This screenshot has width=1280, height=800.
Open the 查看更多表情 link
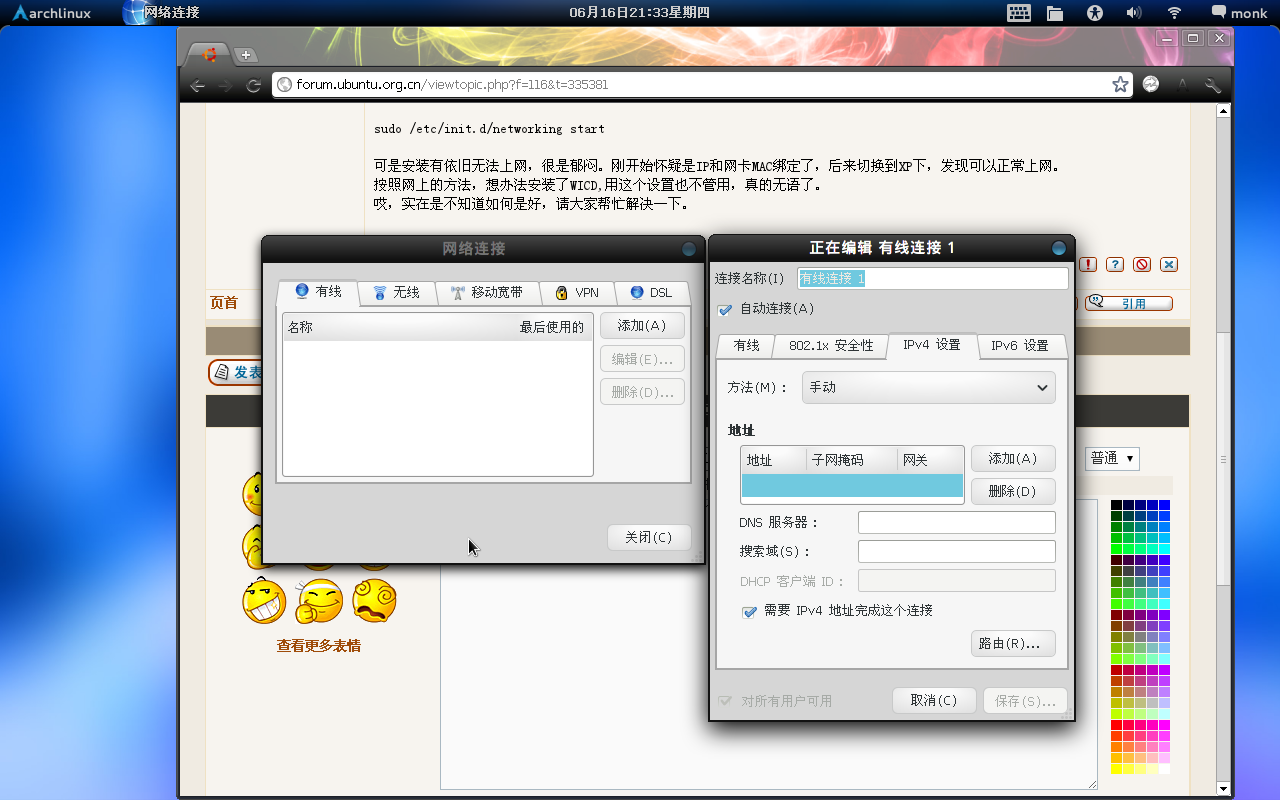[x=319, y=646]
